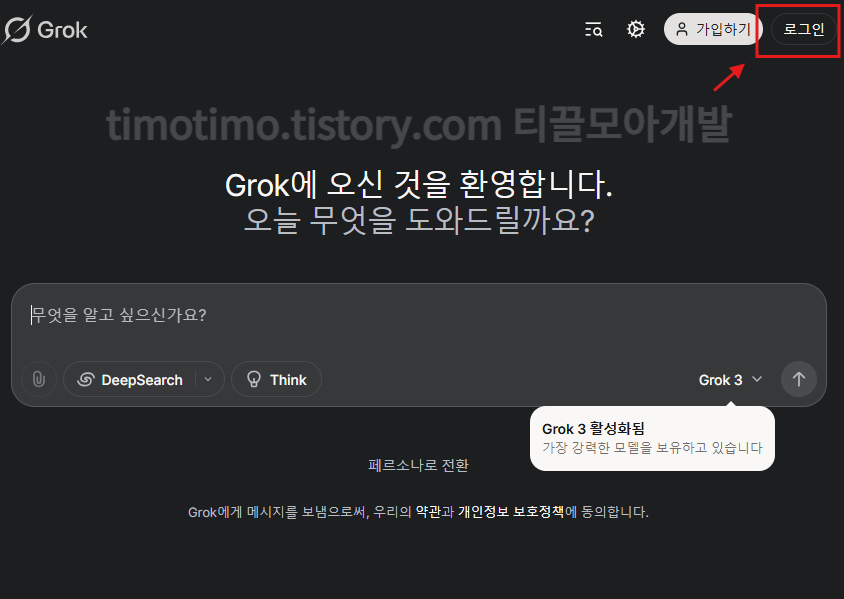Toggle the Think mode button
The width and height of the screenshot is (844, 599).
277,379
